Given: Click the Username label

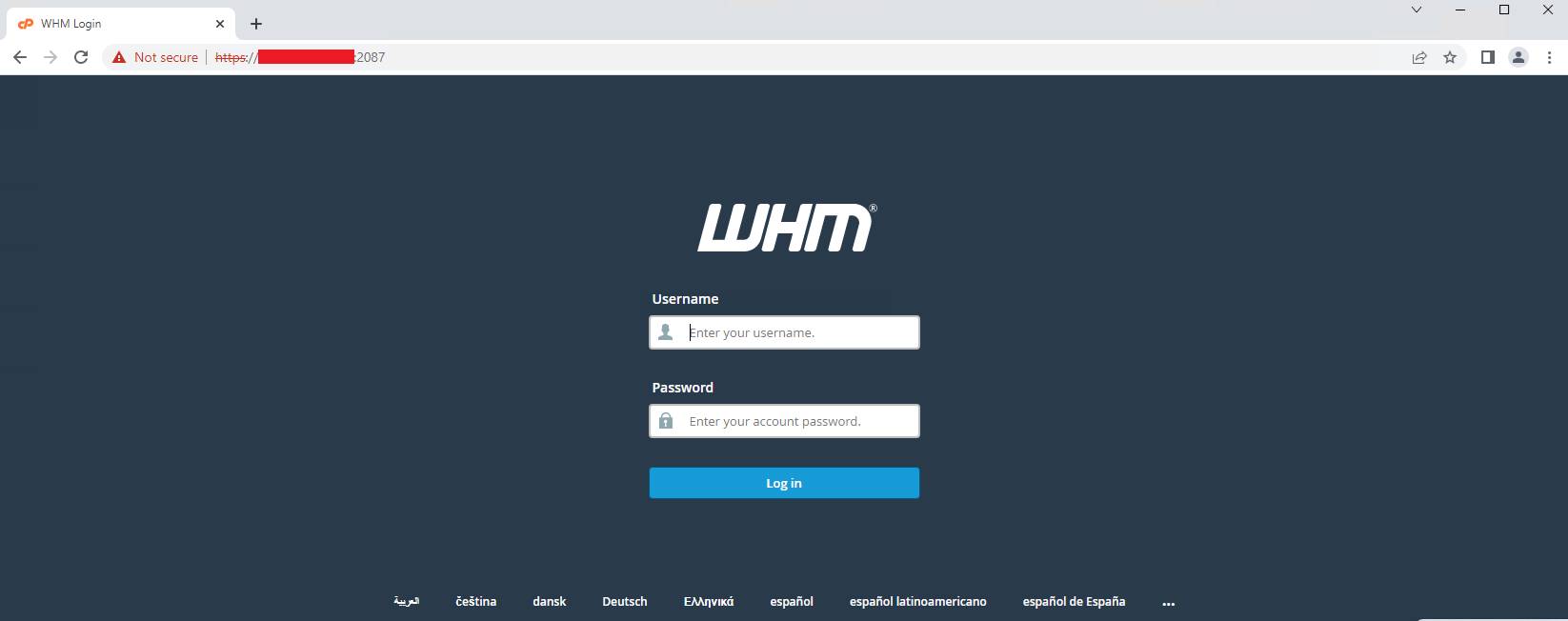Looking at the screenshot, I should pos(685,299).
